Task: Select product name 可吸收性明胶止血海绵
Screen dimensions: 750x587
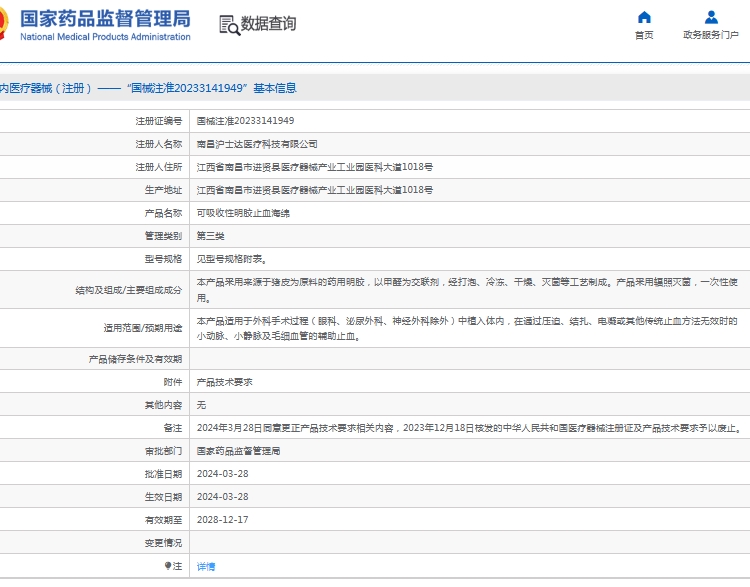Action: 243,213
